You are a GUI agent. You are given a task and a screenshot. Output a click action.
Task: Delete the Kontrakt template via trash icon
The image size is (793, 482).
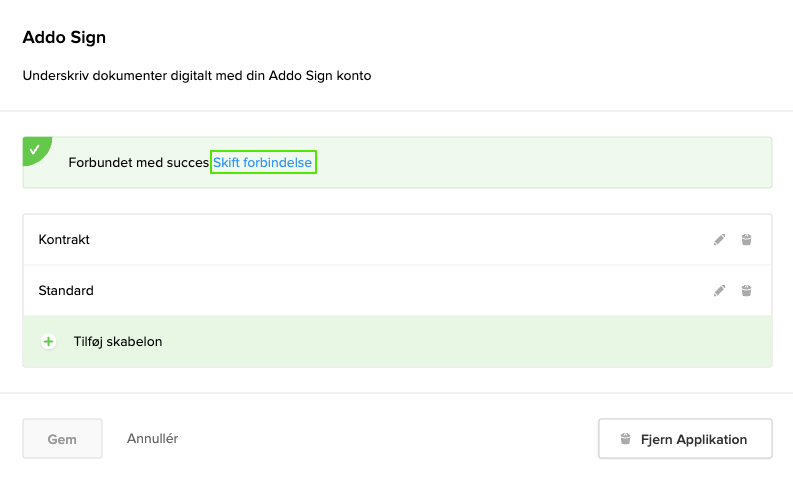point(746,240)
